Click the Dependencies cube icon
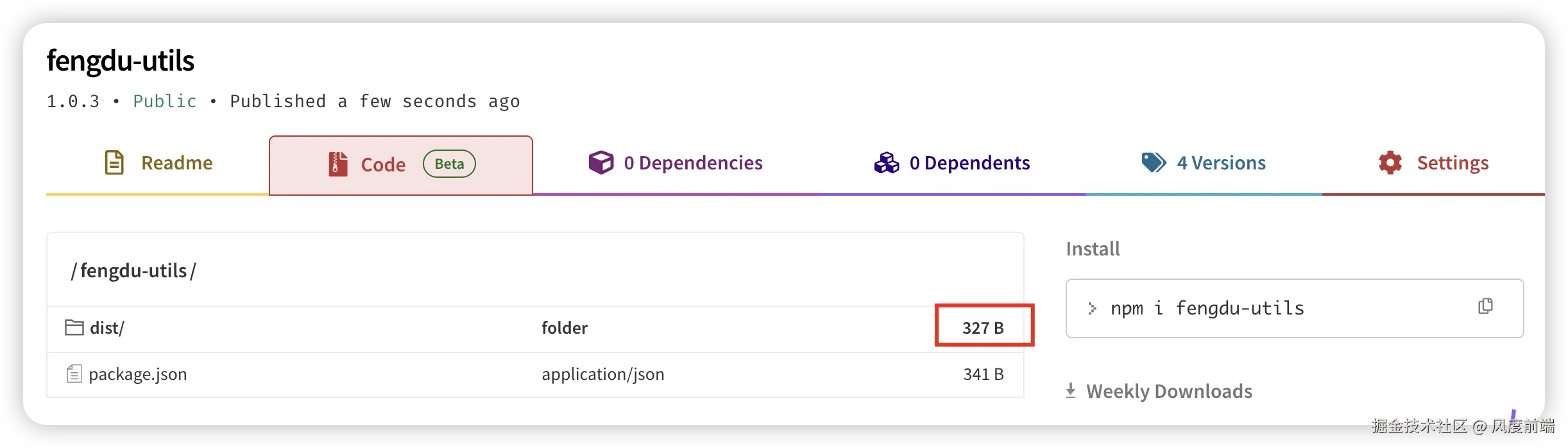The height and width of the screenshot is (448, 1568). click(x=601, y=162)
